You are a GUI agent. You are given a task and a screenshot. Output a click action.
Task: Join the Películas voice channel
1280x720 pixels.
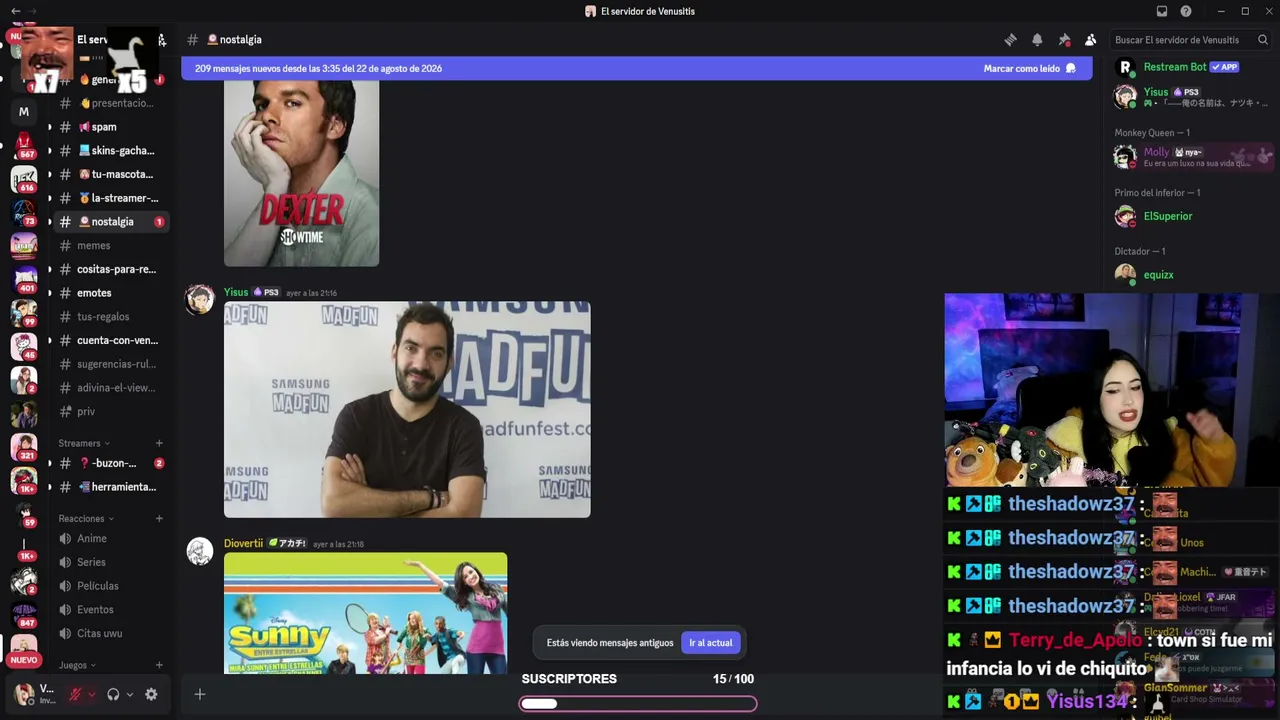pos(110,586)
